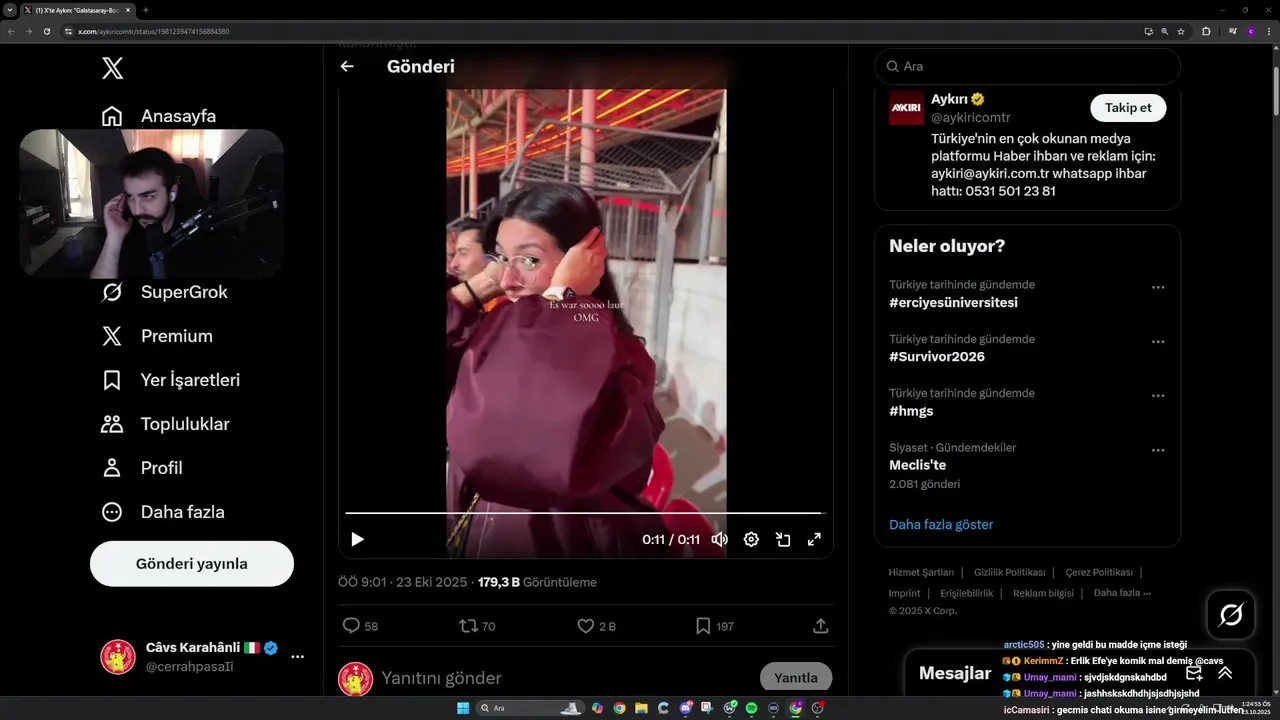Open options for Meclis'te trend
This screenshot has width=1280, height=720.
click(1158, 450)
